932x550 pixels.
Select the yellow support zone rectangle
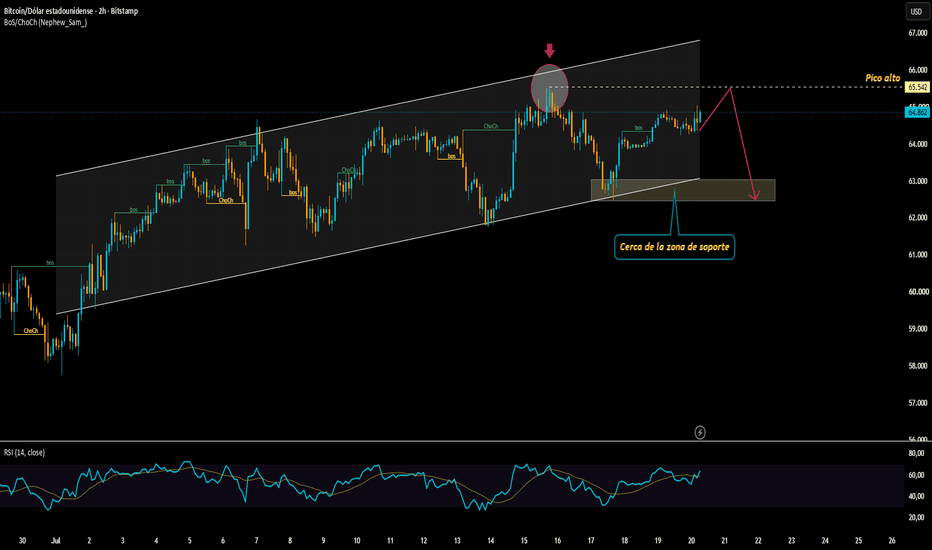pyautogui.click(x=683, y=190)
